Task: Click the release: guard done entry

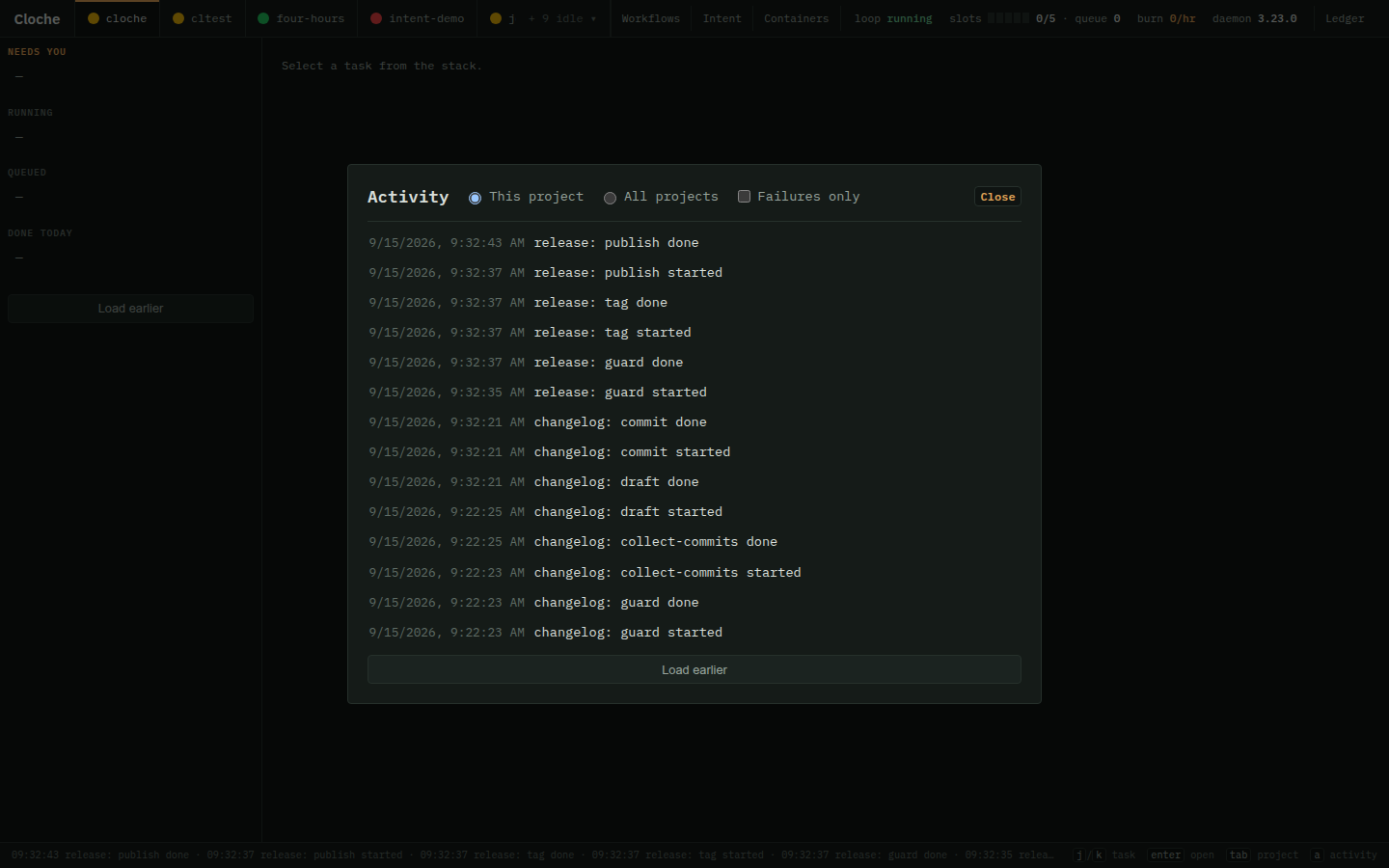Action: [694, 362]
